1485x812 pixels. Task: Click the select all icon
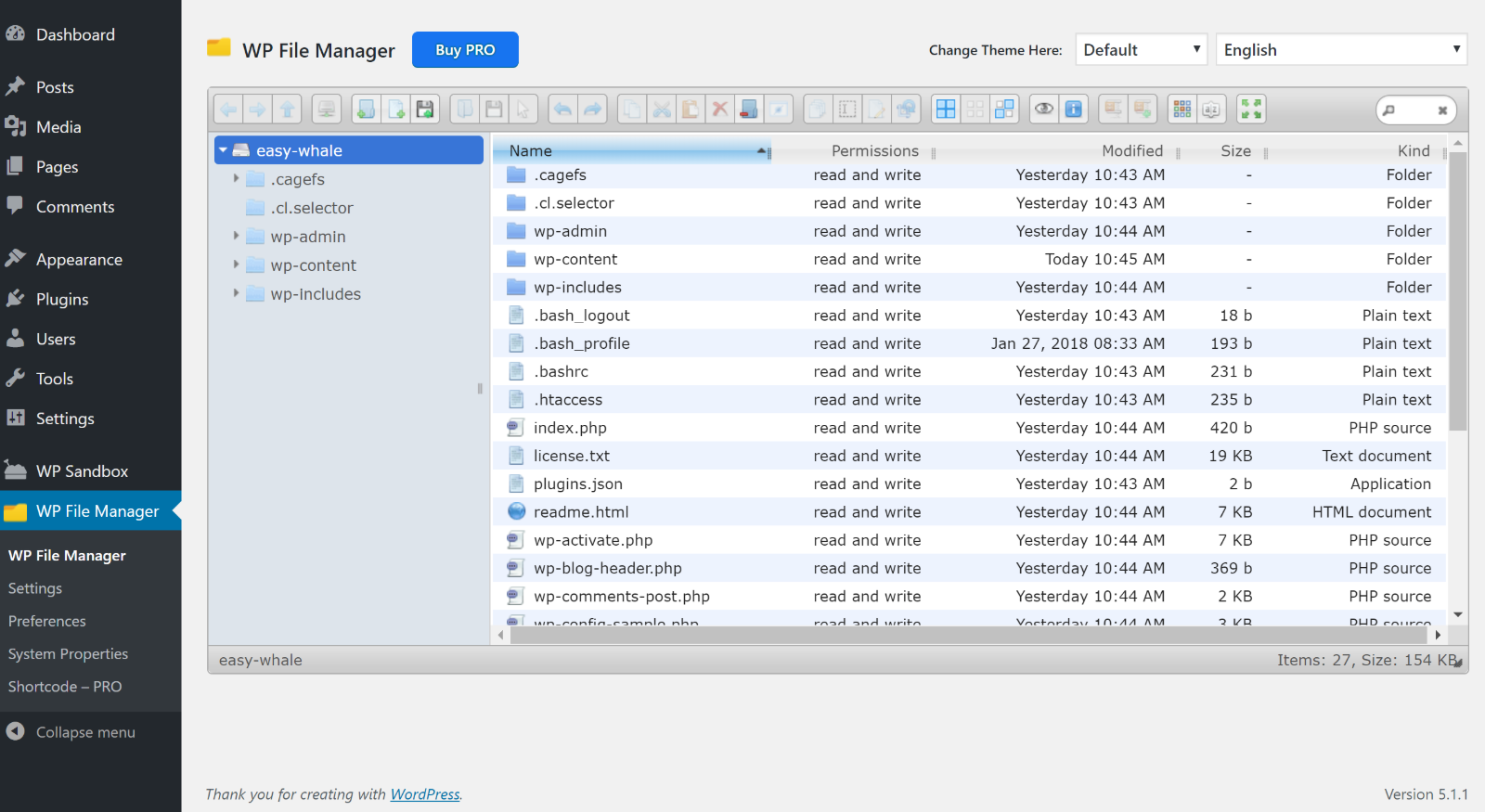(946, 110)
